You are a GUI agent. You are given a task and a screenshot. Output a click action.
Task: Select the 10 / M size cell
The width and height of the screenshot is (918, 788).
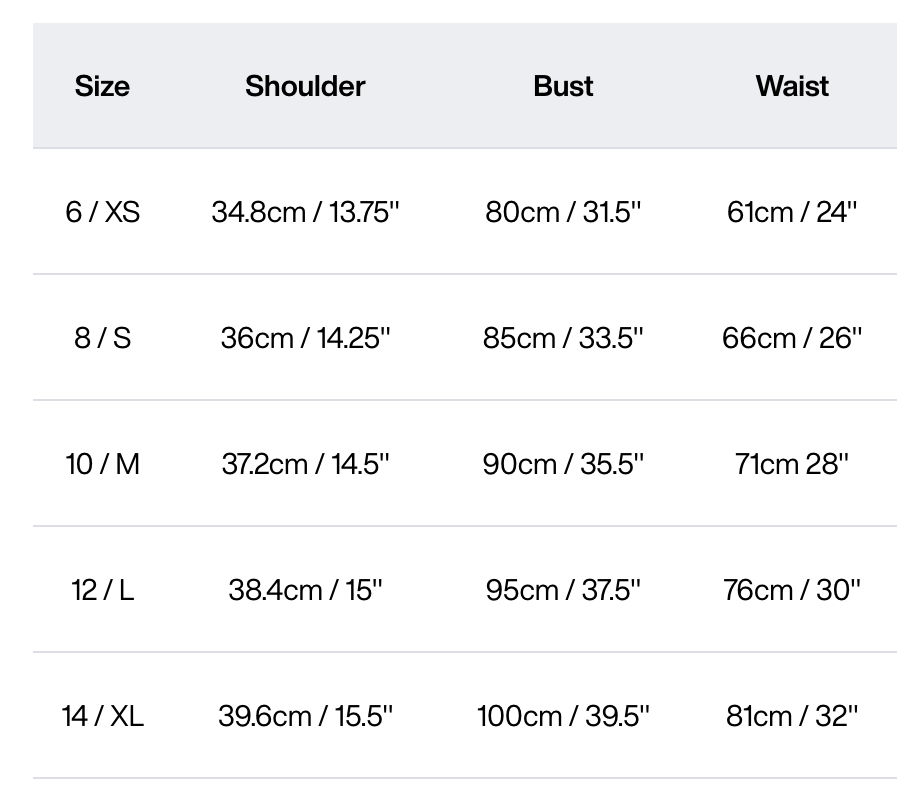102,464
